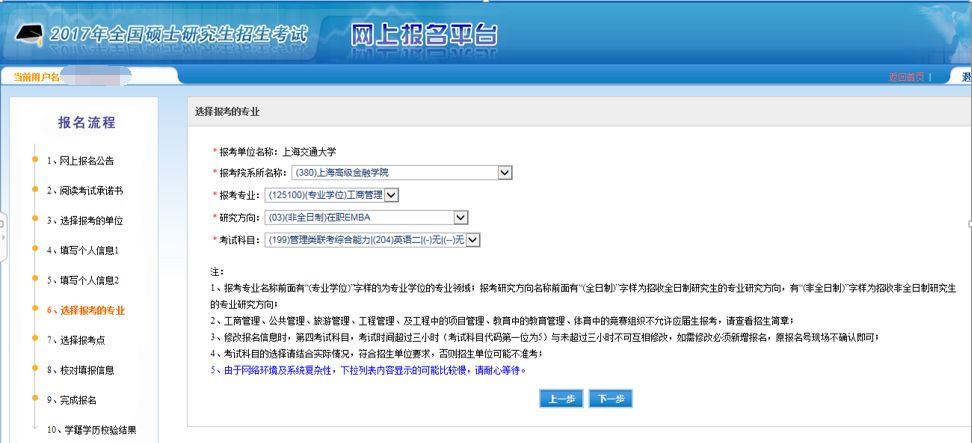Expand the 报考专业 dropdown list
Viewport: 972px width, 443px height.
pyautogui.click(x=391, y=194)
